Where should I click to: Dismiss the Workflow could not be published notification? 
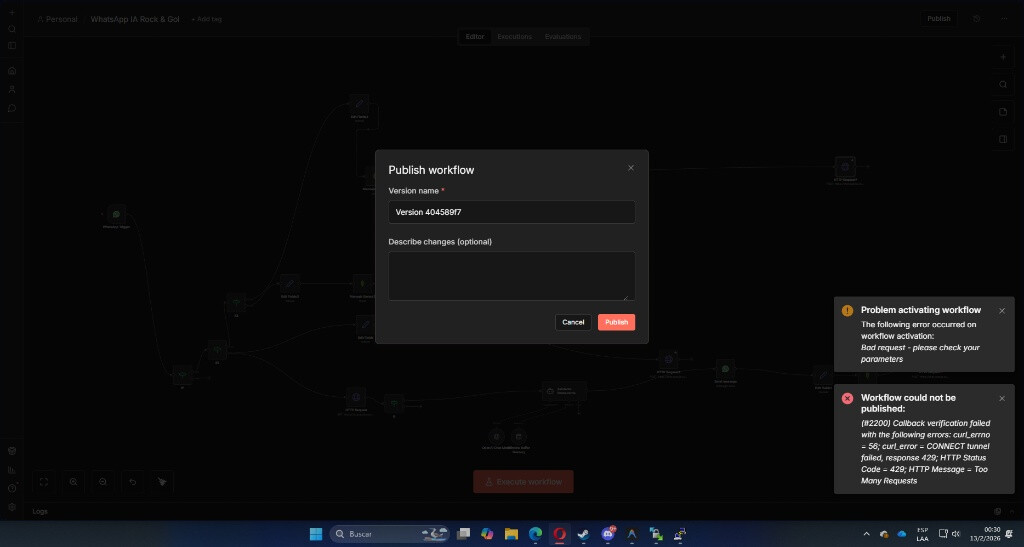click(x=1002, y=398)
